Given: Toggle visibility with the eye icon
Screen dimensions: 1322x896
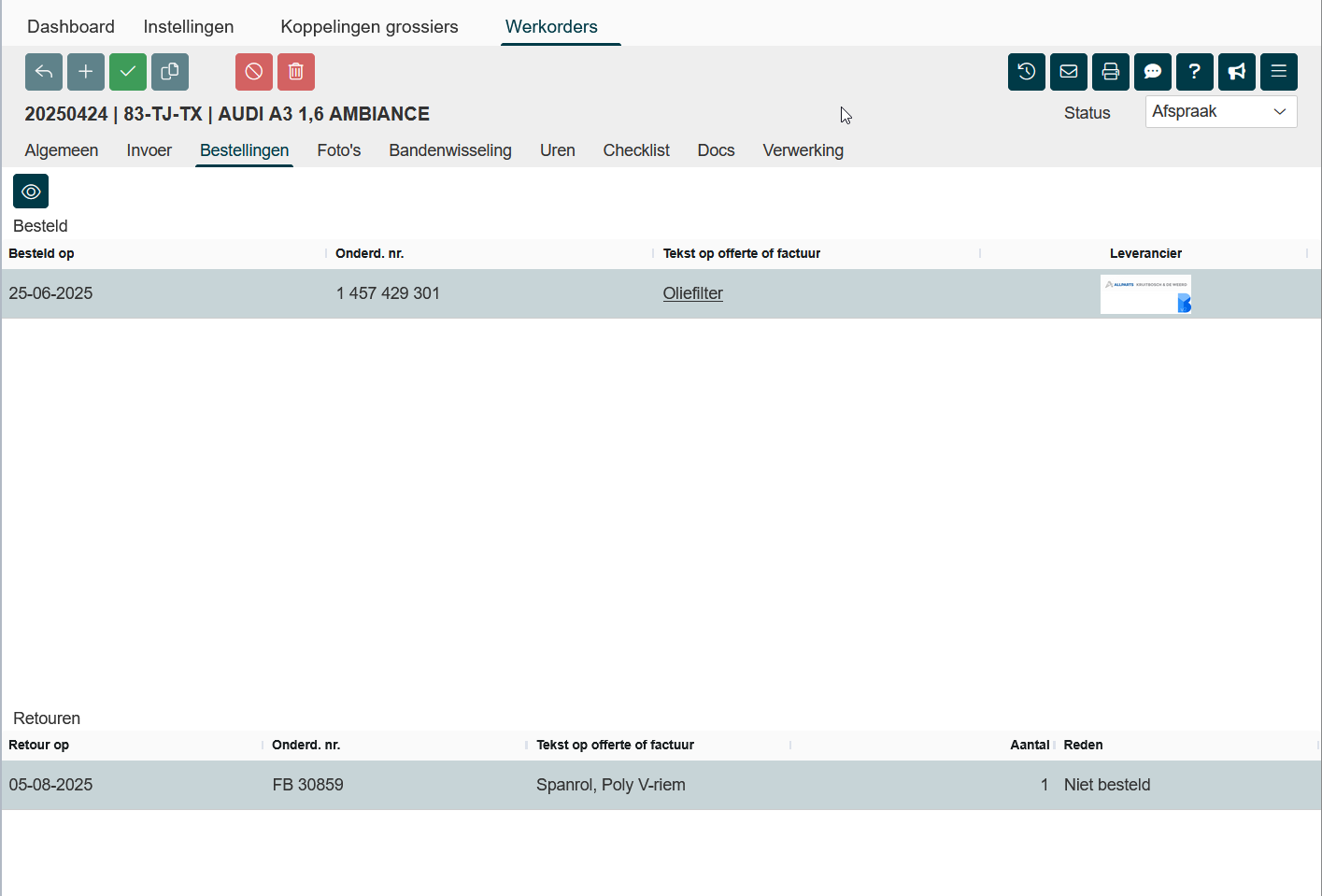Looking at the screenshot, I should click(x=31, y=192).
